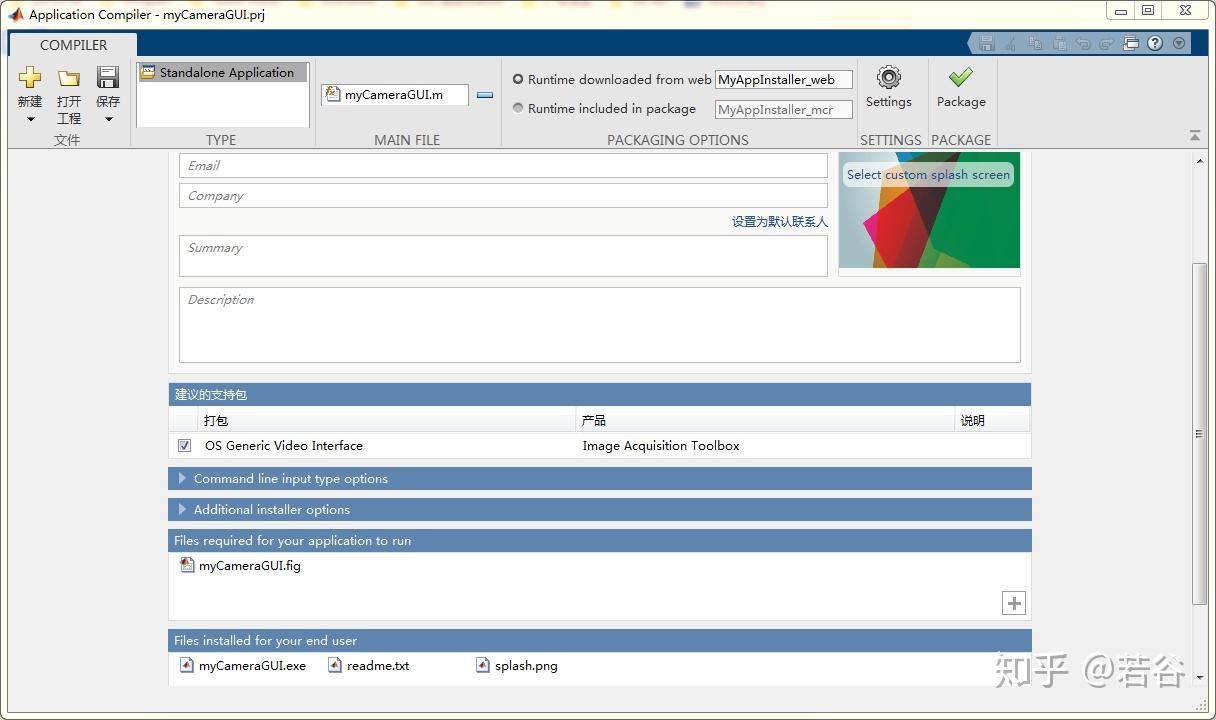Click the Save (保存) floppy disk icon
Image resolution: width=1216 pixels, height=720 pixels.
pyautogui.click(x=107, y=78)
